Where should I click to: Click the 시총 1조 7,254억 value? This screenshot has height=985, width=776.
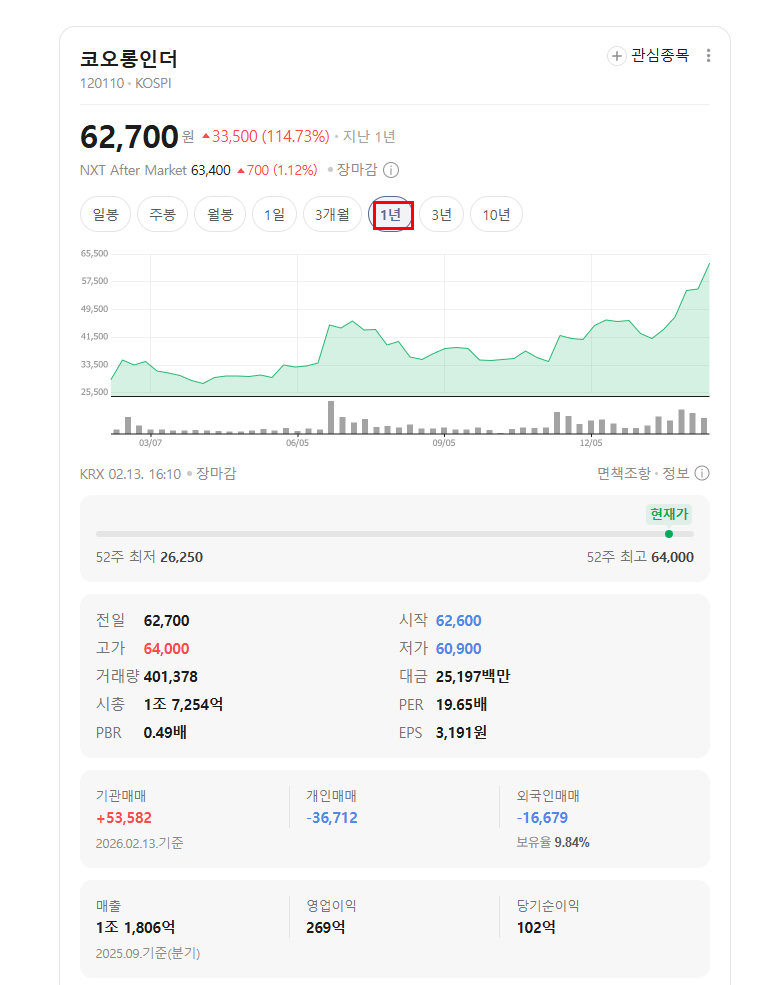coord(183,705)
